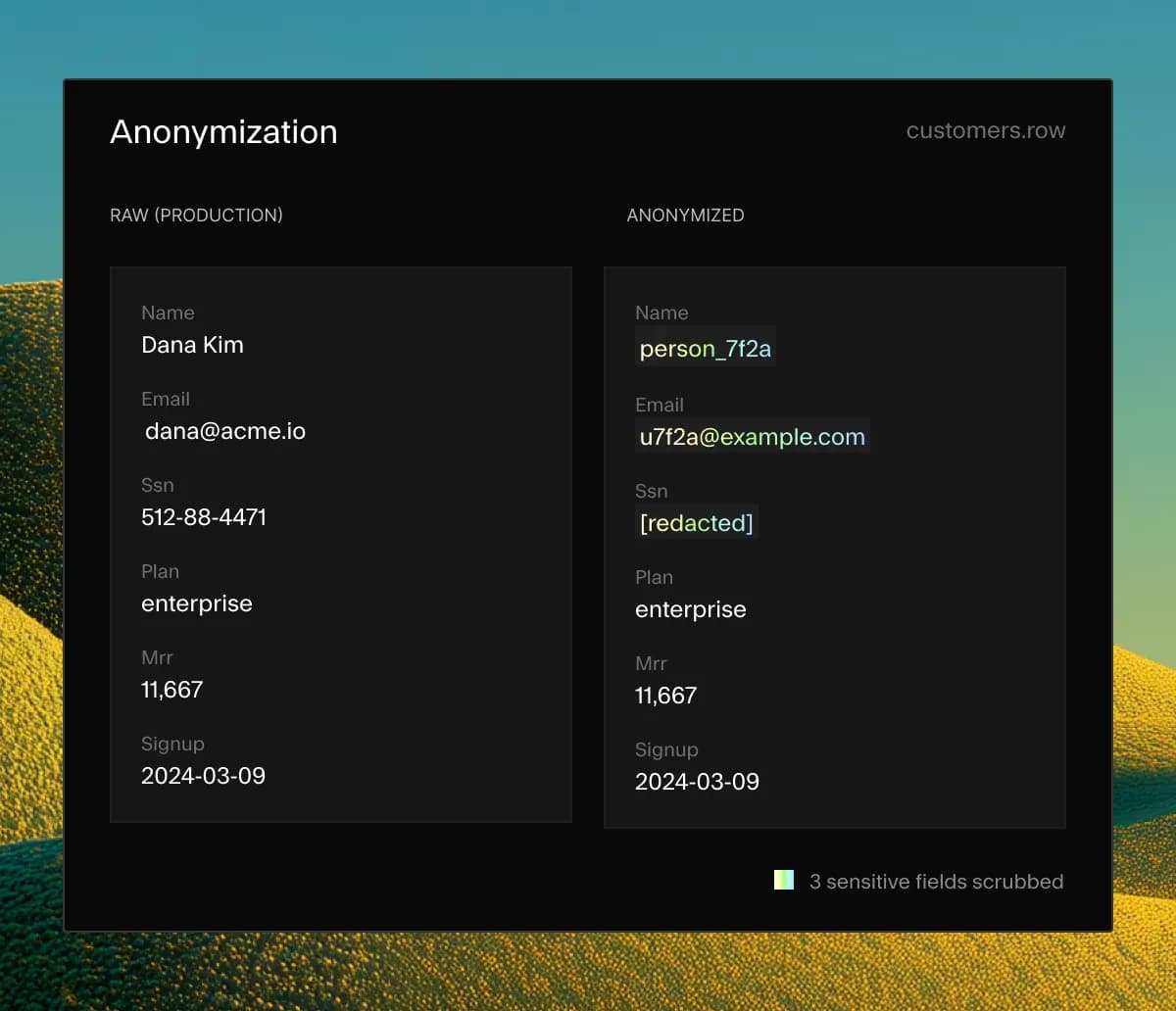Click Mrr value 11,667 in anonymized panel
The image size is (1176, 1011).
coord(665,696)
